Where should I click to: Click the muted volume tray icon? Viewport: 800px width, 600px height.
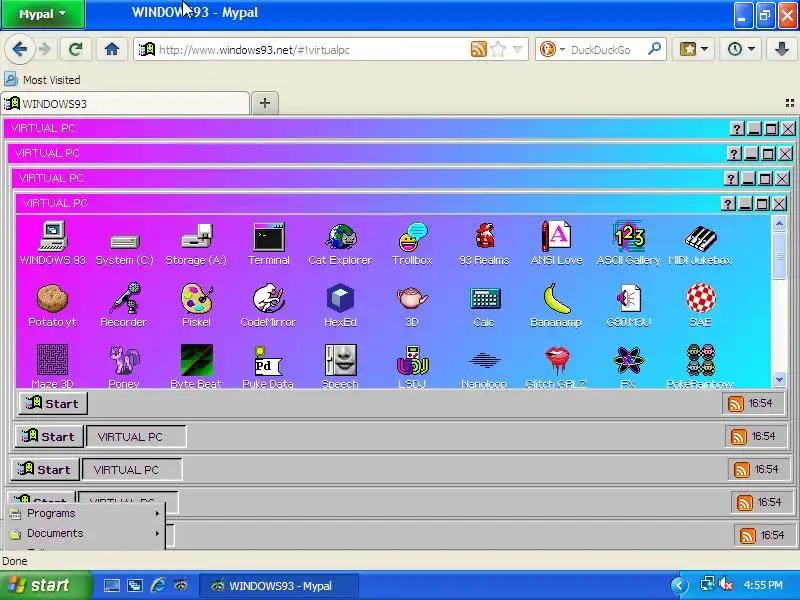[x=726, y=585]
